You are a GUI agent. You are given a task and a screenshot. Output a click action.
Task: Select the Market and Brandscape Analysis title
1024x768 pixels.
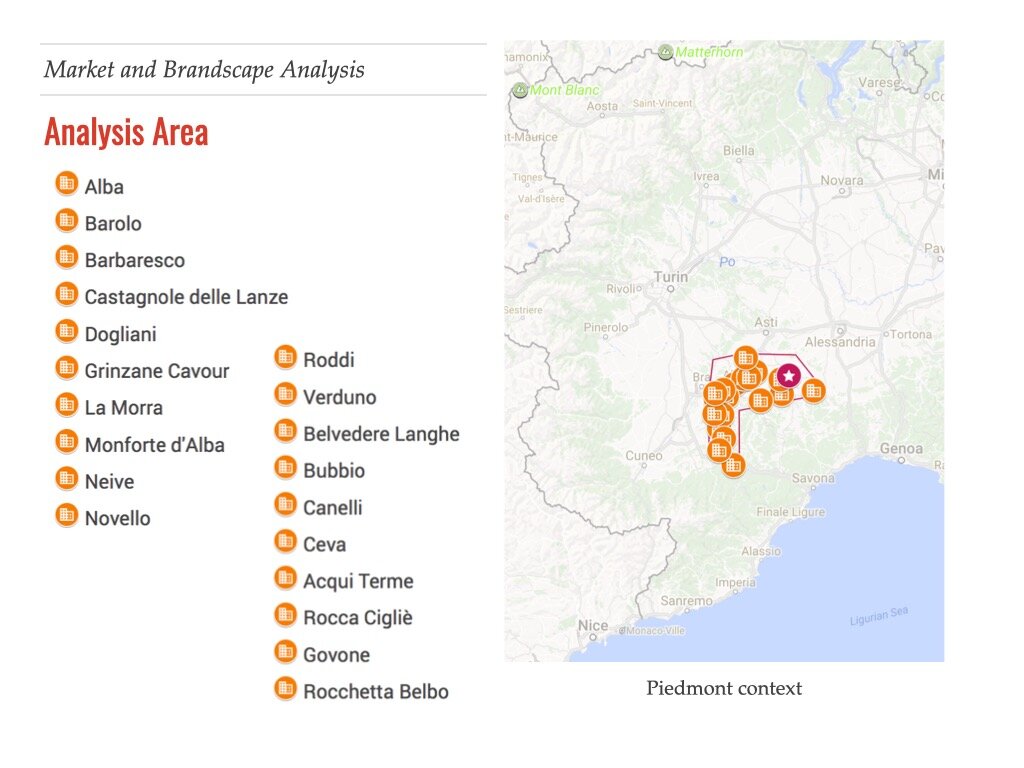tap(204, 70)
